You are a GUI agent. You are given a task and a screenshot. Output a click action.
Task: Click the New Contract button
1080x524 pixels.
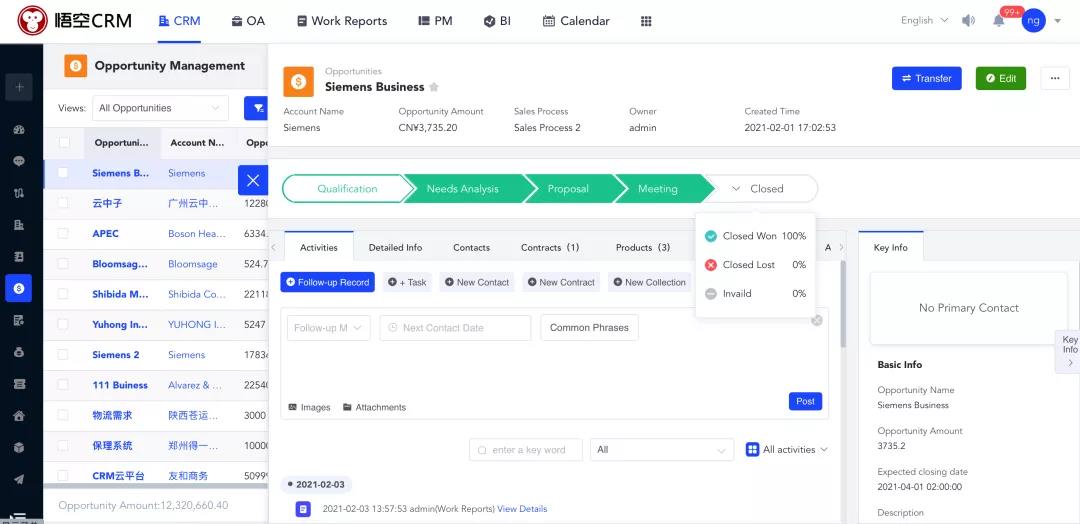click(561, 282)
